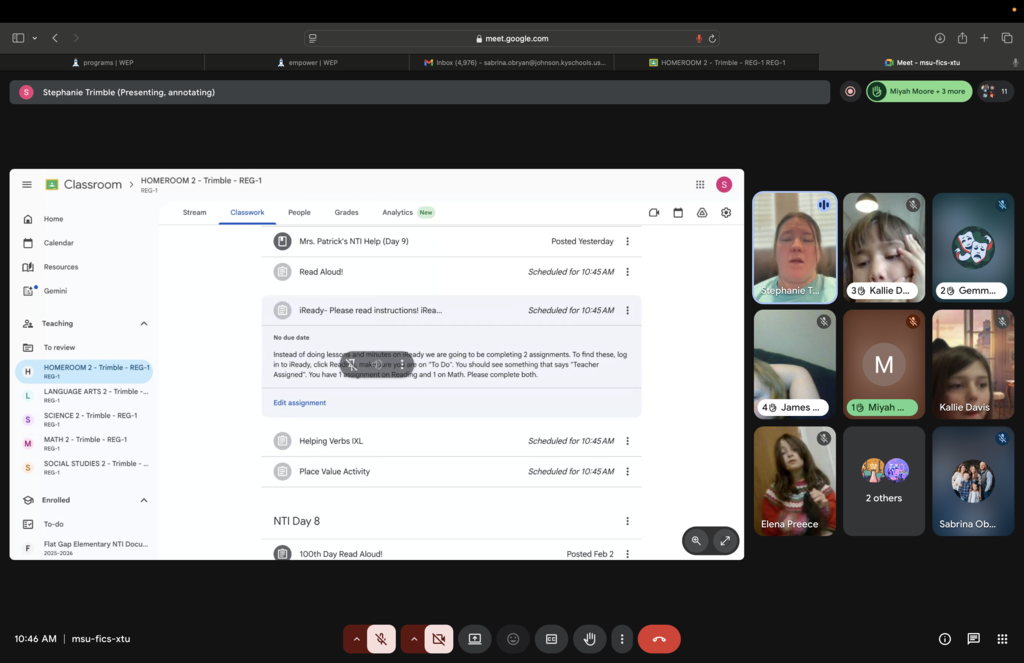The width and height of the screenshot is (1024, 663).
Task: Switch to the Inbox Gmail browser tab
Action: (x=512, y=62)
